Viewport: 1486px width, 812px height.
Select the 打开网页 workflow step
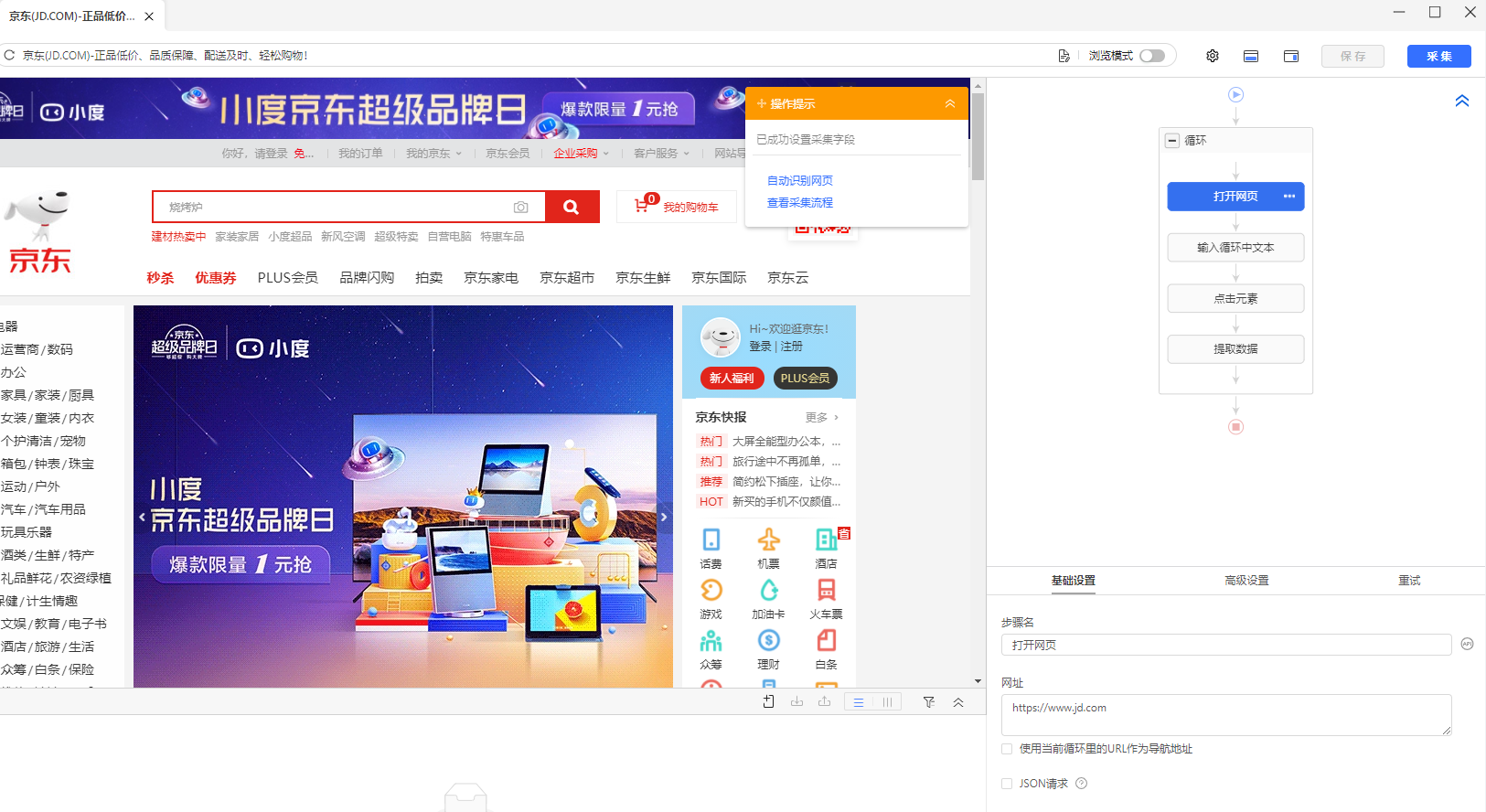pos(1235,197)
